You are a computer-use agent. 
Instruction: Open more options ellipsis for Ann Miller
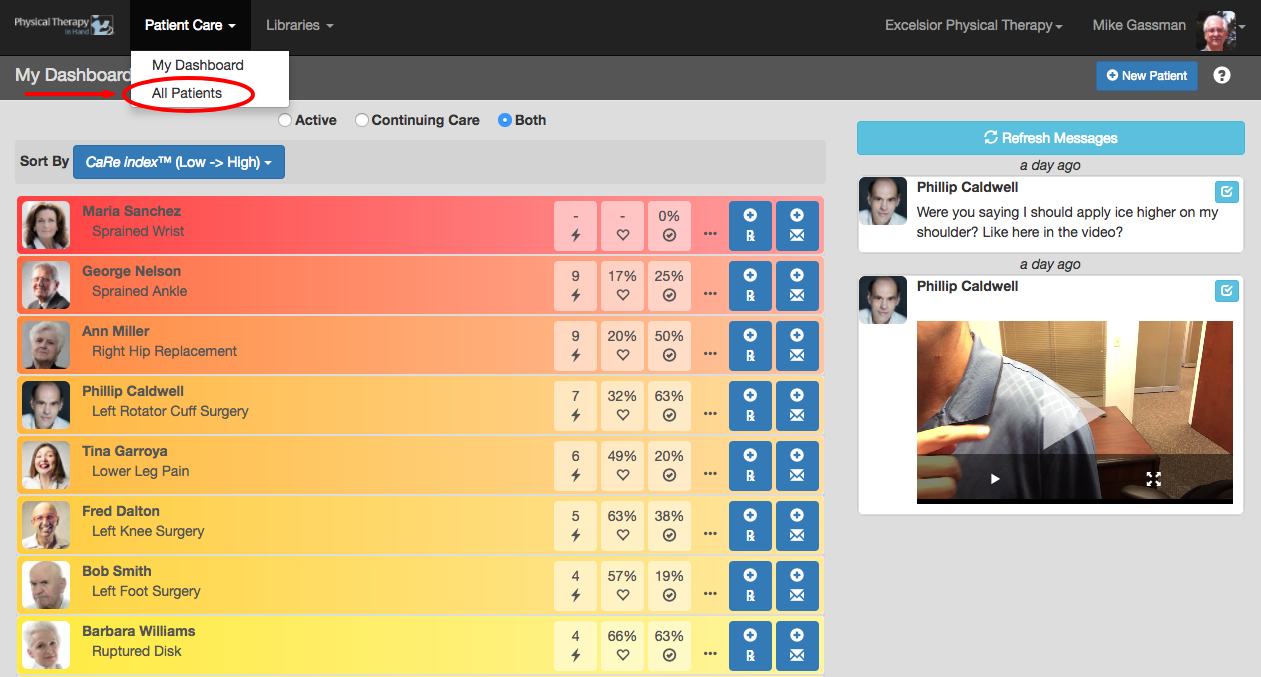tap(710, 354)
